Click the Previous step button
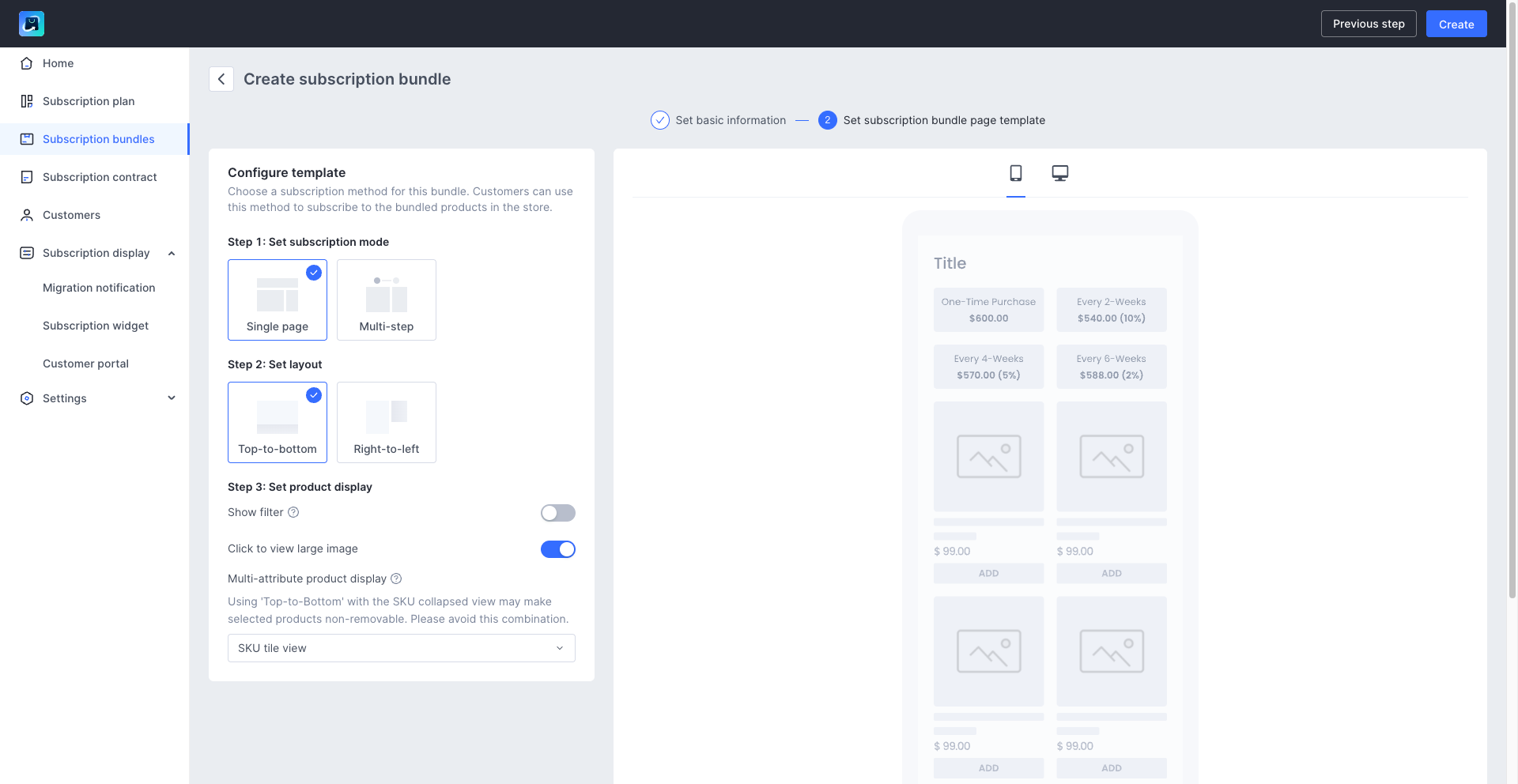This screenshot has width=1518, height=784. point(1368,24)
